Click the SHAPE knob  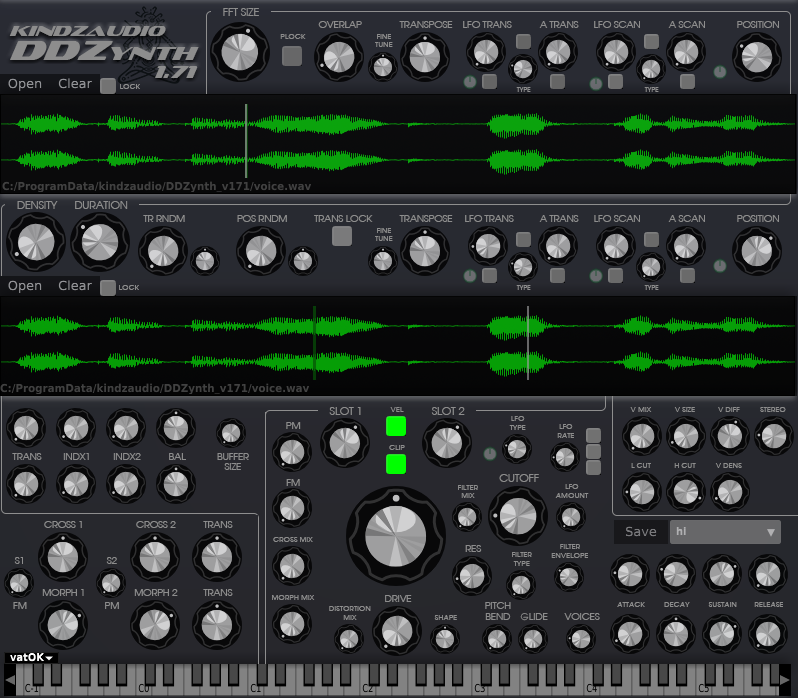[x=445, y=639]
